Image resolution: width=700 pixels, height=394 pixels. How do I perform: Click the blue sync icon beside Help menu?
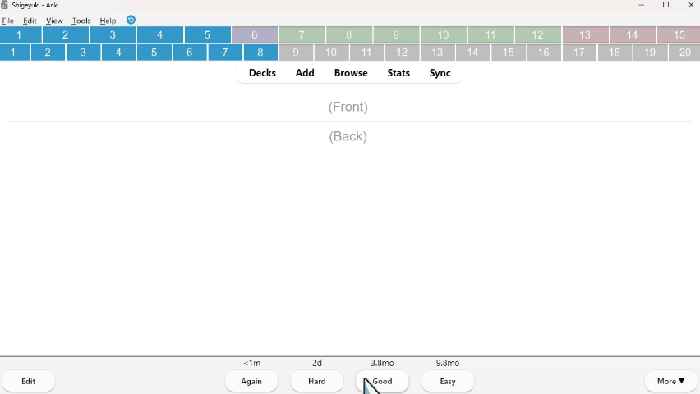131,20
